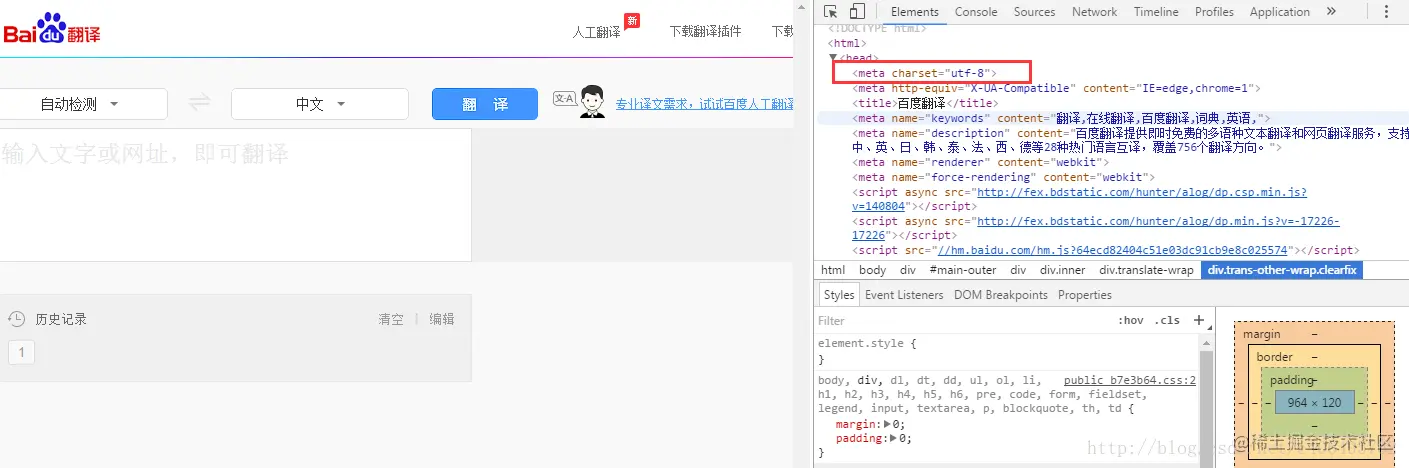Open the public_b7e3b64.css:2 stylesheet link
The height and width of the screenshot is (468, 1409).
1130,380
